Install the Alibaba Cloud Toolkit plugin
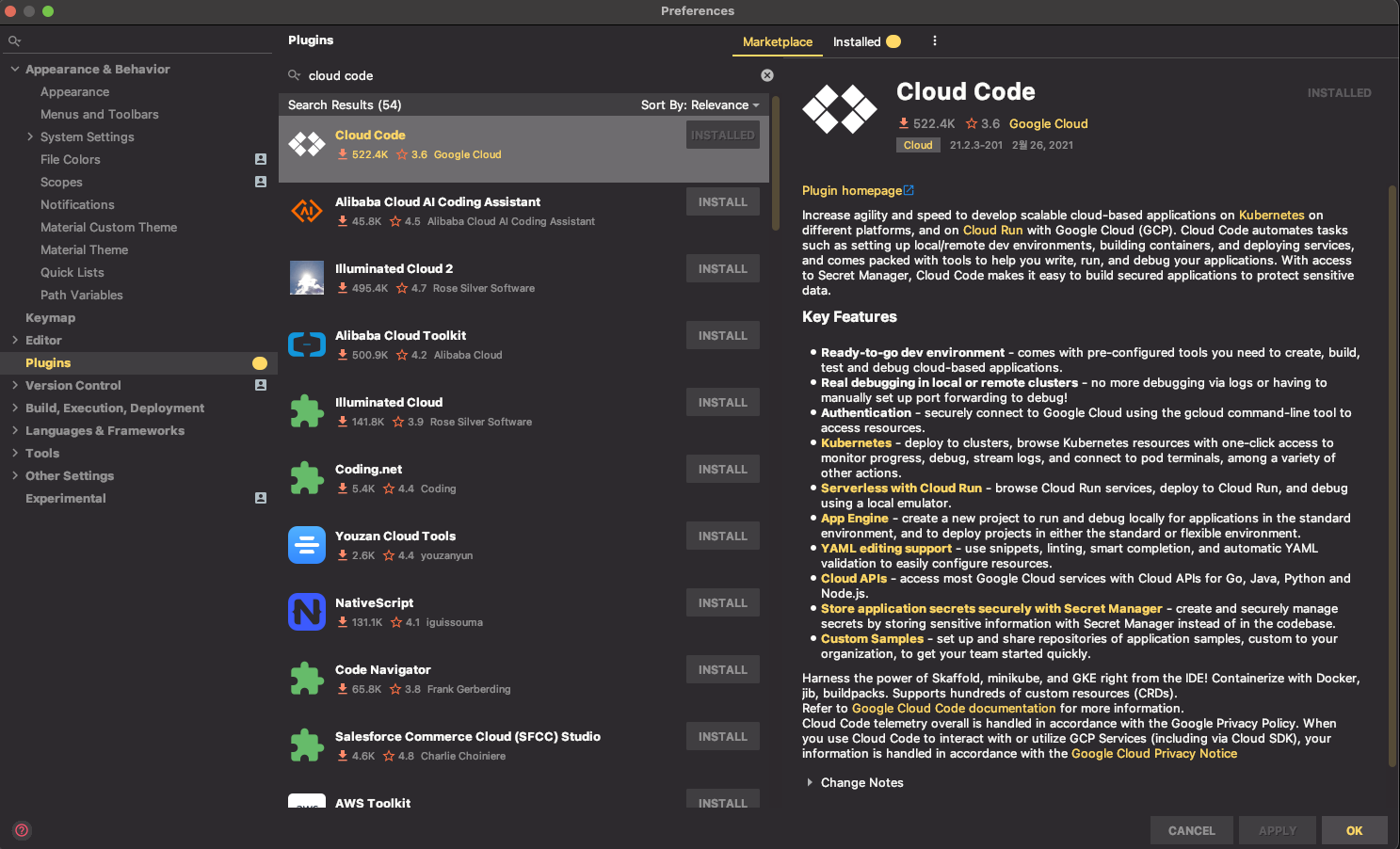Viewport: 1400px width, 849px height. click(x=722, y=335)
